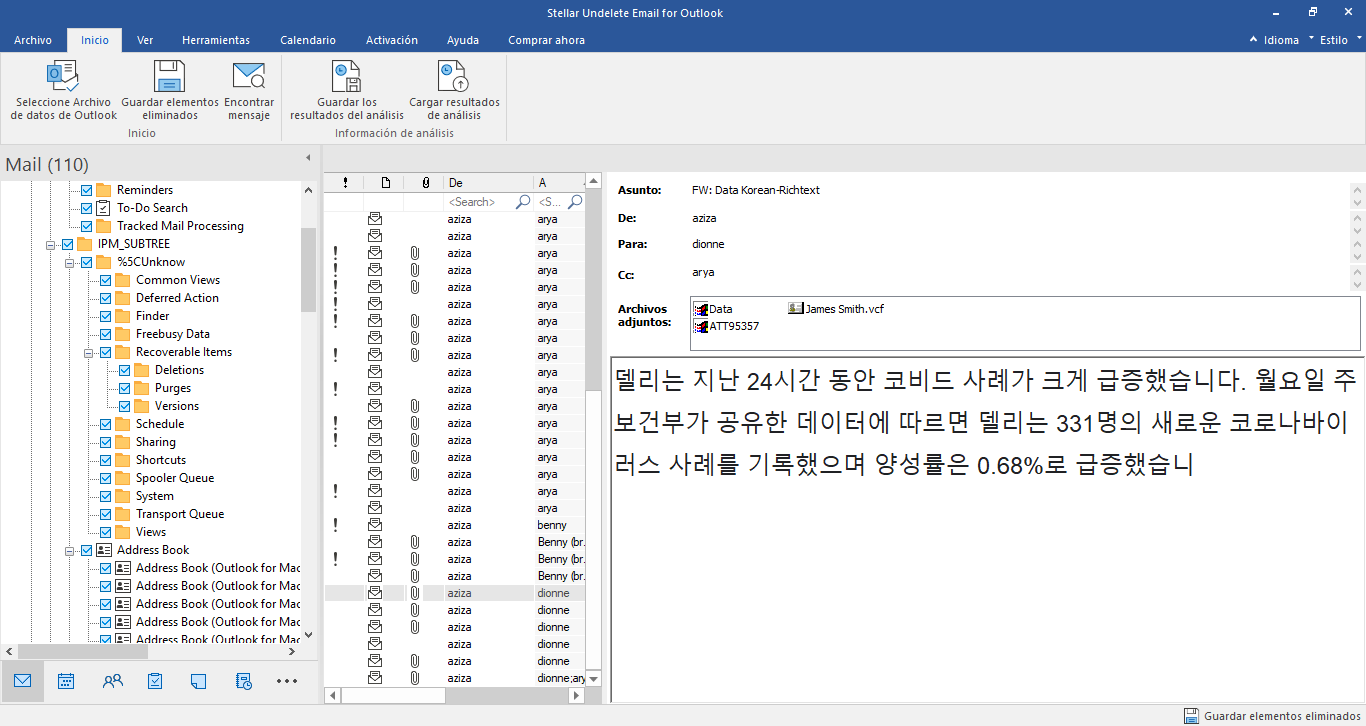Click Seleccione Archivo de datos de Outlook icon

pos(63,77)
